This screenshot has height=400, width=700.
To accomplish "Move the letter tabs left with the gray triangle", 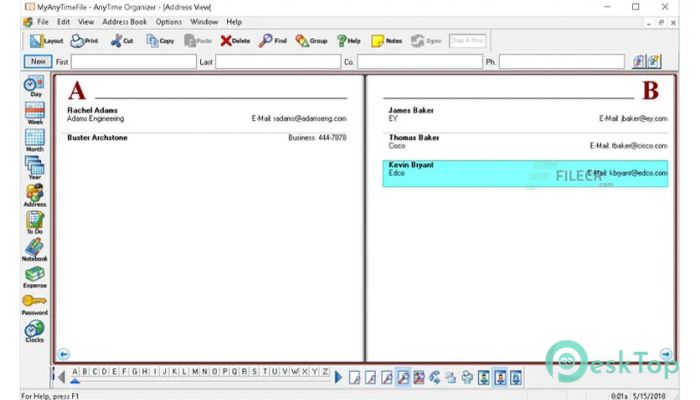I will point(62,377).
